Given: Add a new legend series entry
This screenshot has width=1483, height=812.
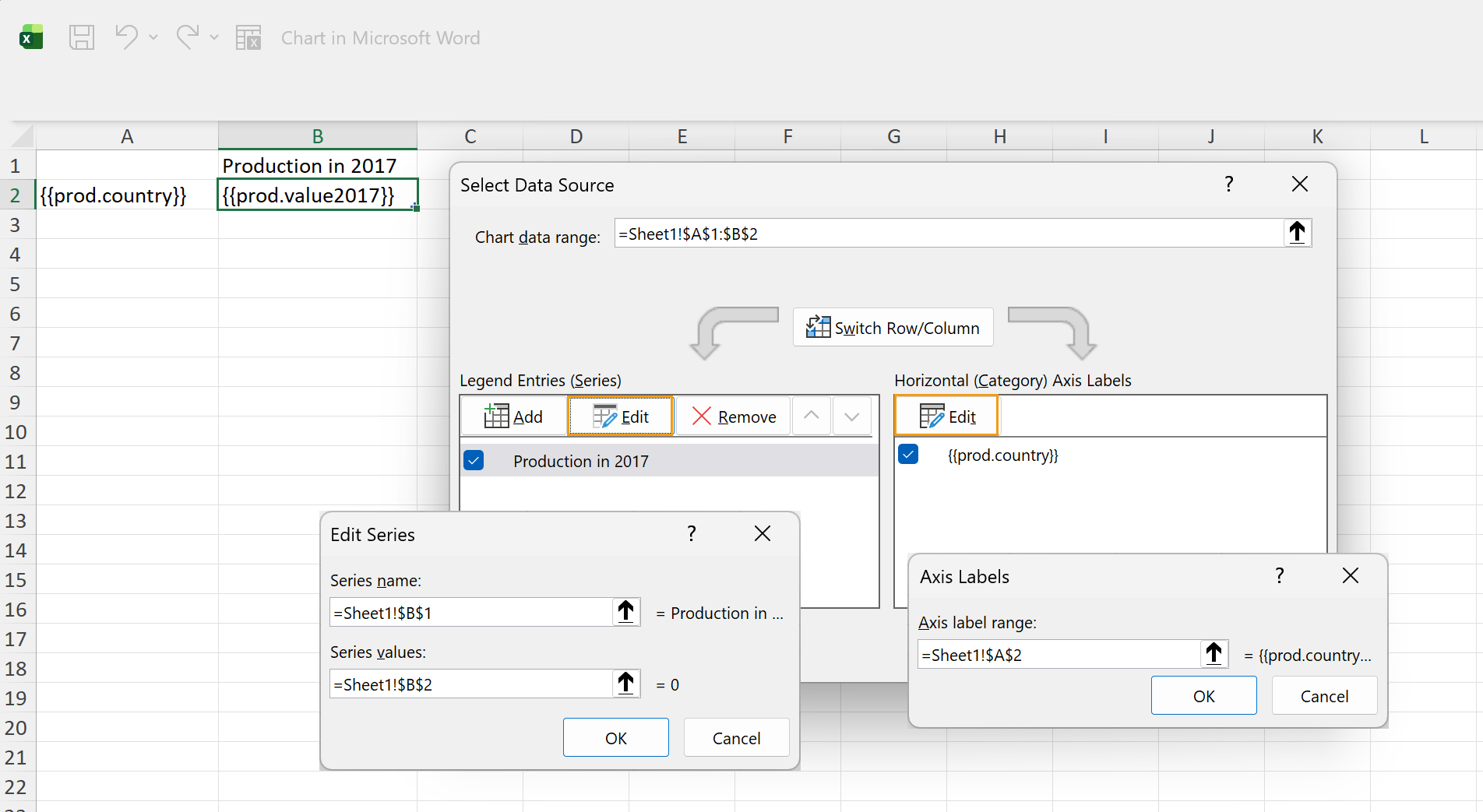Looking at the screenshot, I should click(514, 417).
